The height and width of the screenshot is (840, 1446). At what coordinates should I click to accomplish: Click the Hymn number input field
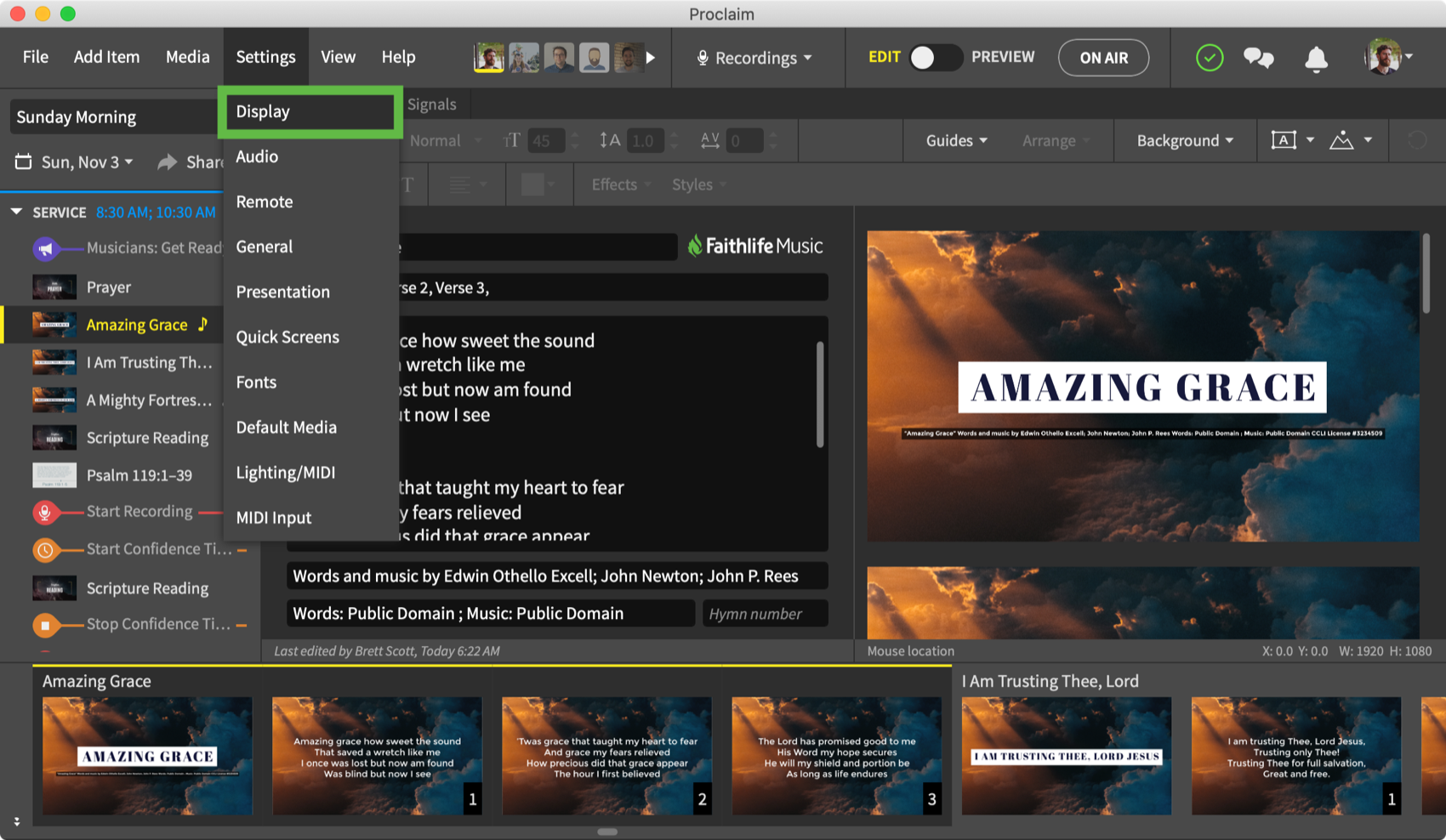click(x=765, y=613)
